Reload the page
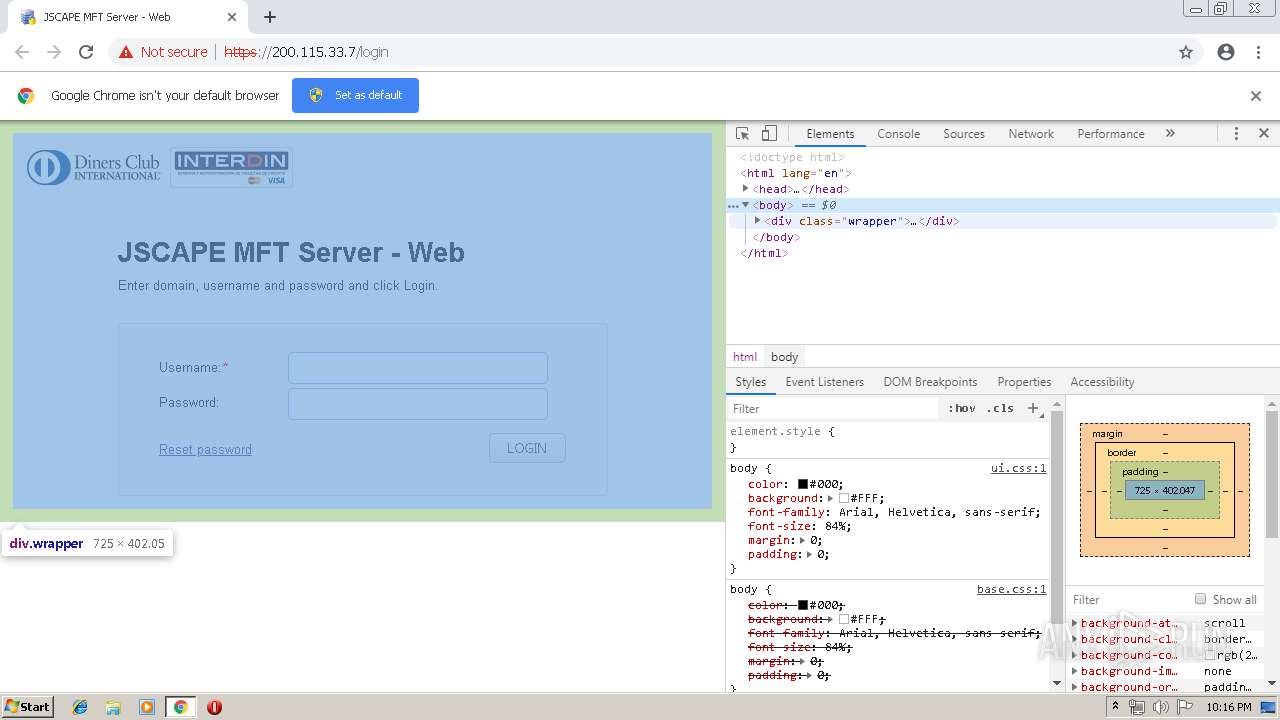Viewport: 1280px width, 720px height. pyautogui.click(x=86, y=52)
